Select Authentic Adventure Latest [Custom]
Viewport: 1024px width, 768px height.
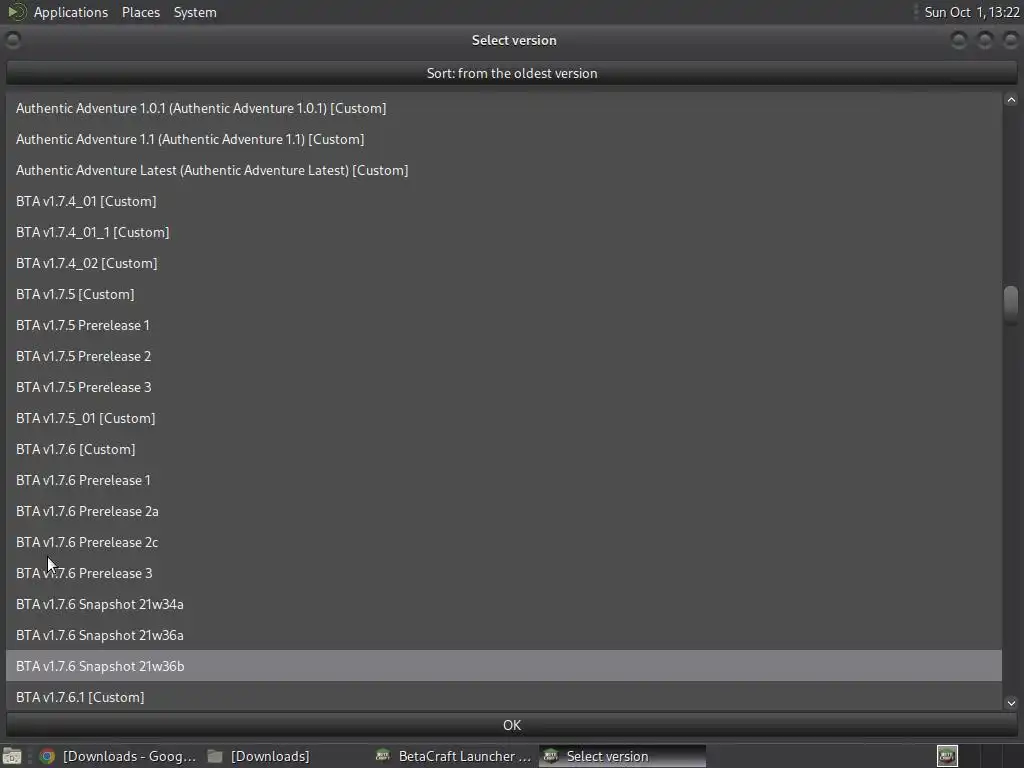(x=504, y=170)
